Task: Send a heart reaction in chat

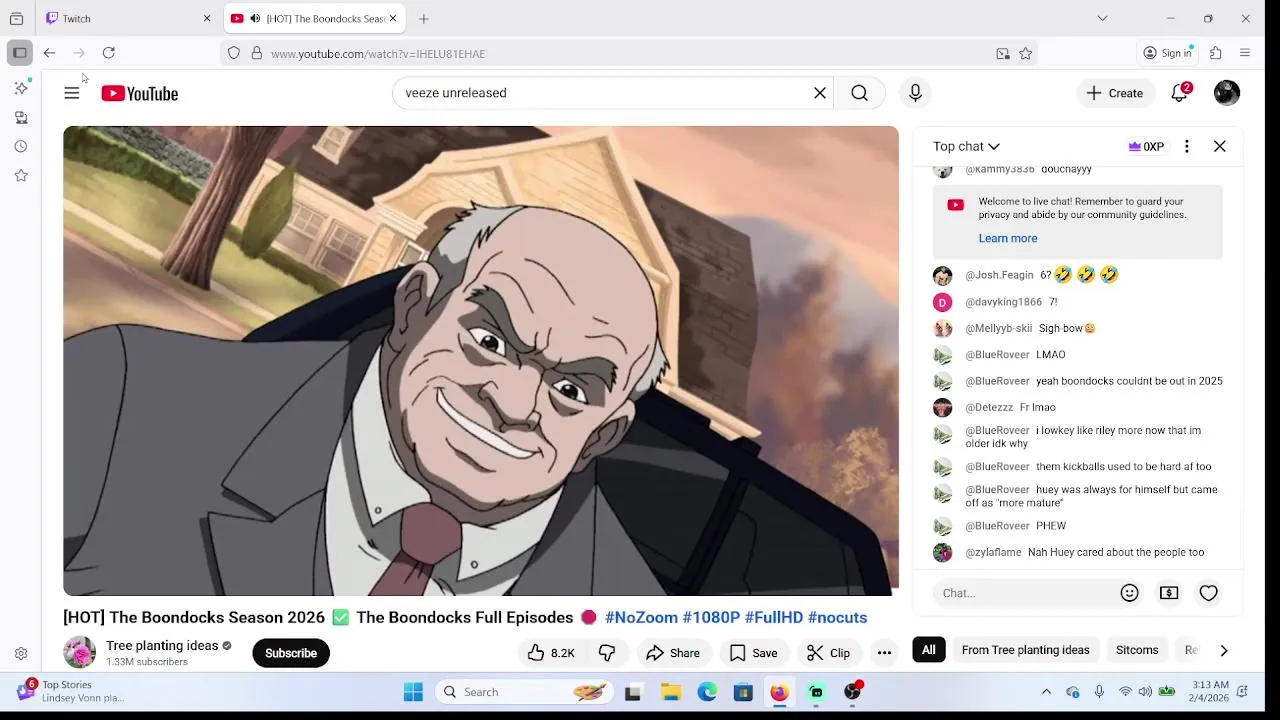Action: coord(1208,593)
